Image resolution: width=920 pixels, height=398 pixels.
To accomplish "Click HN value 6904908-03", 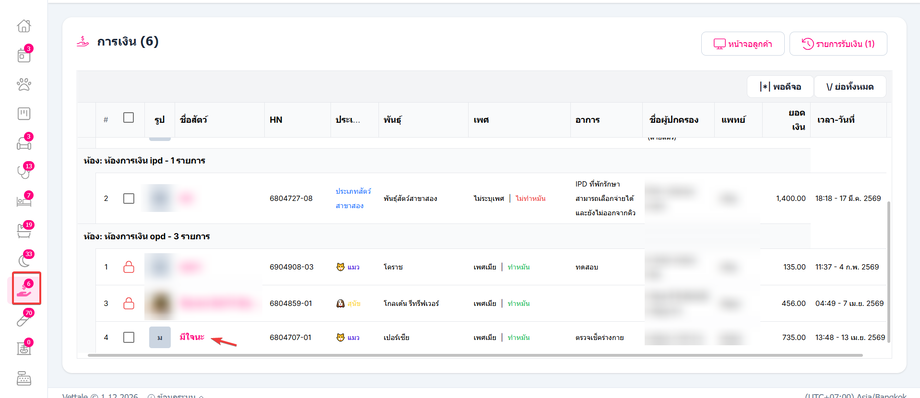I will (x=291, y=267).
